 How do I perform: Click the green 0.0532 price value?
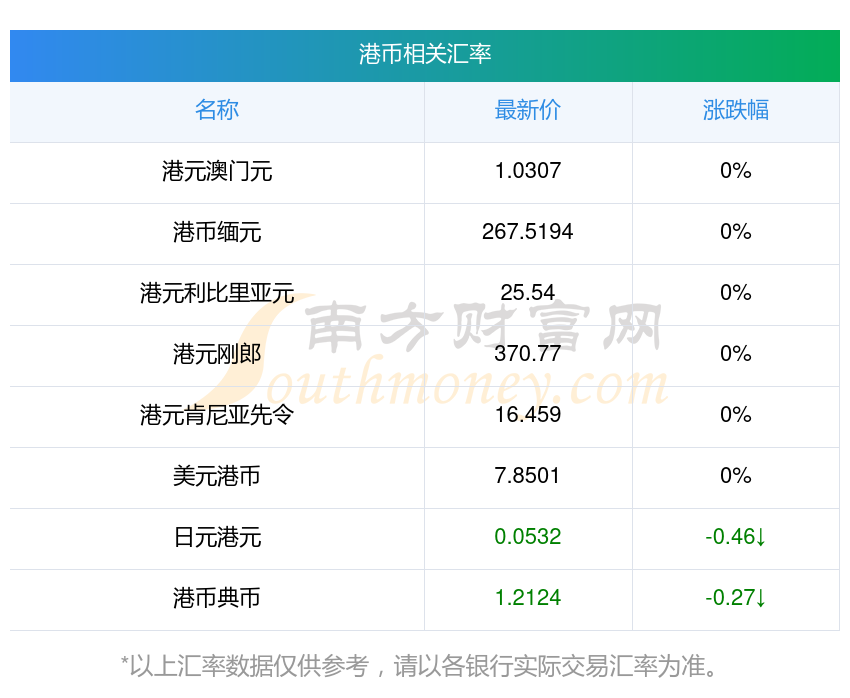(527, 537)
